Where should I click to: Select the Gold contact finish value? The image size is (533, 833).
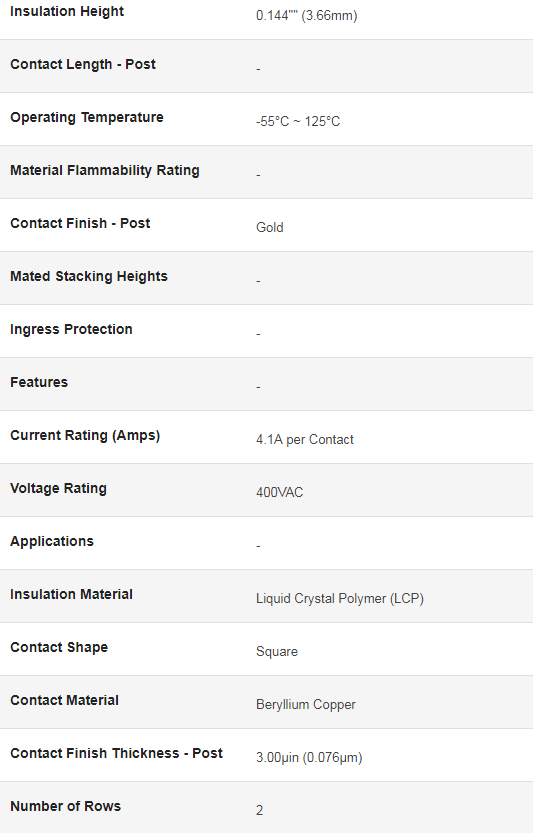[x=269, y=227]
